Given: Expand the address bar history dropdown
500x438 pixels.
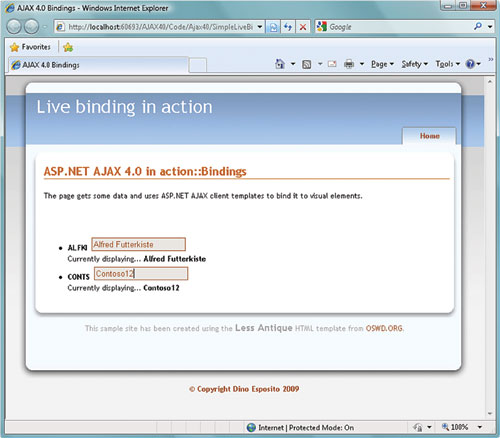Looking at the screenshot, I should 260,27.
